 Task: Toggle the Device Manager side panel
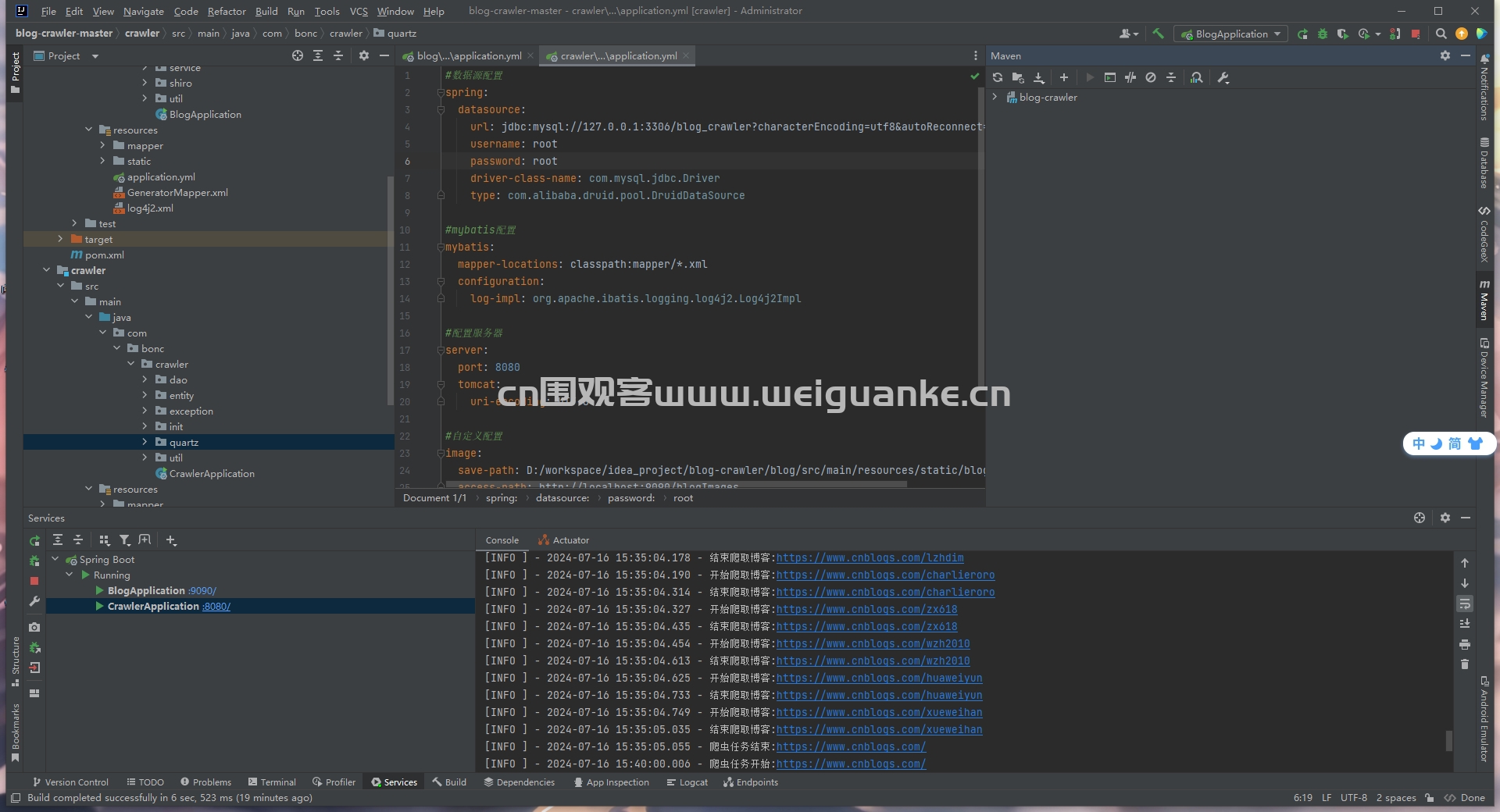[x=1484, y=378]
